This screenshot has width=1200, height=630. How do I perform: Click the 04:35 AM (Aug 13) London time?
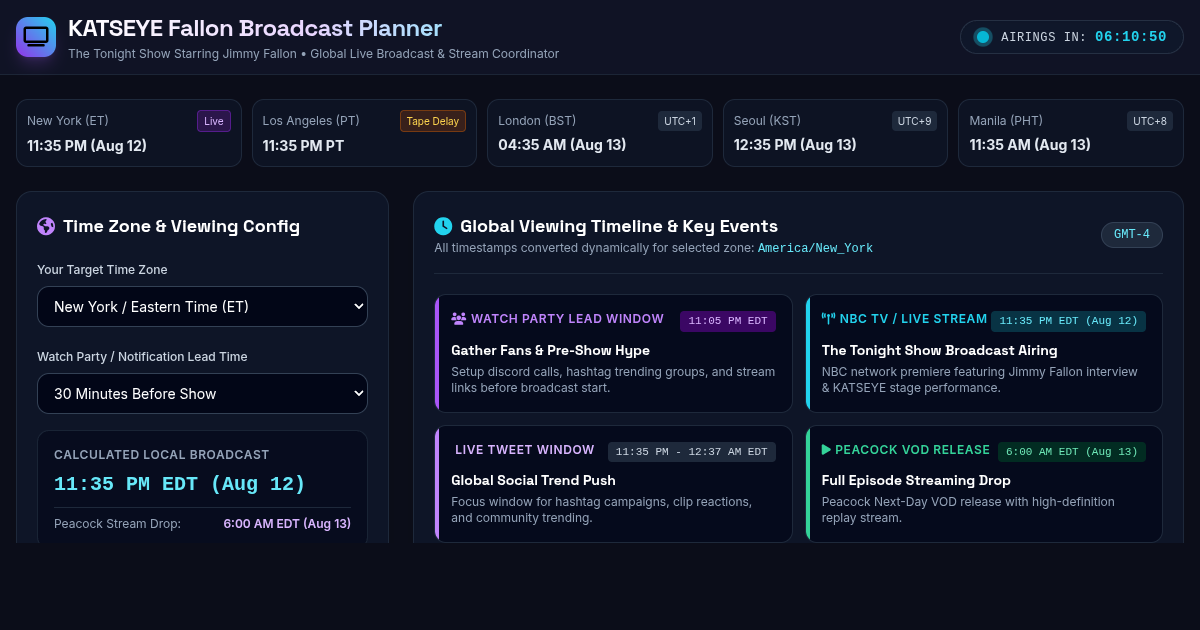[x=562, y=145]
